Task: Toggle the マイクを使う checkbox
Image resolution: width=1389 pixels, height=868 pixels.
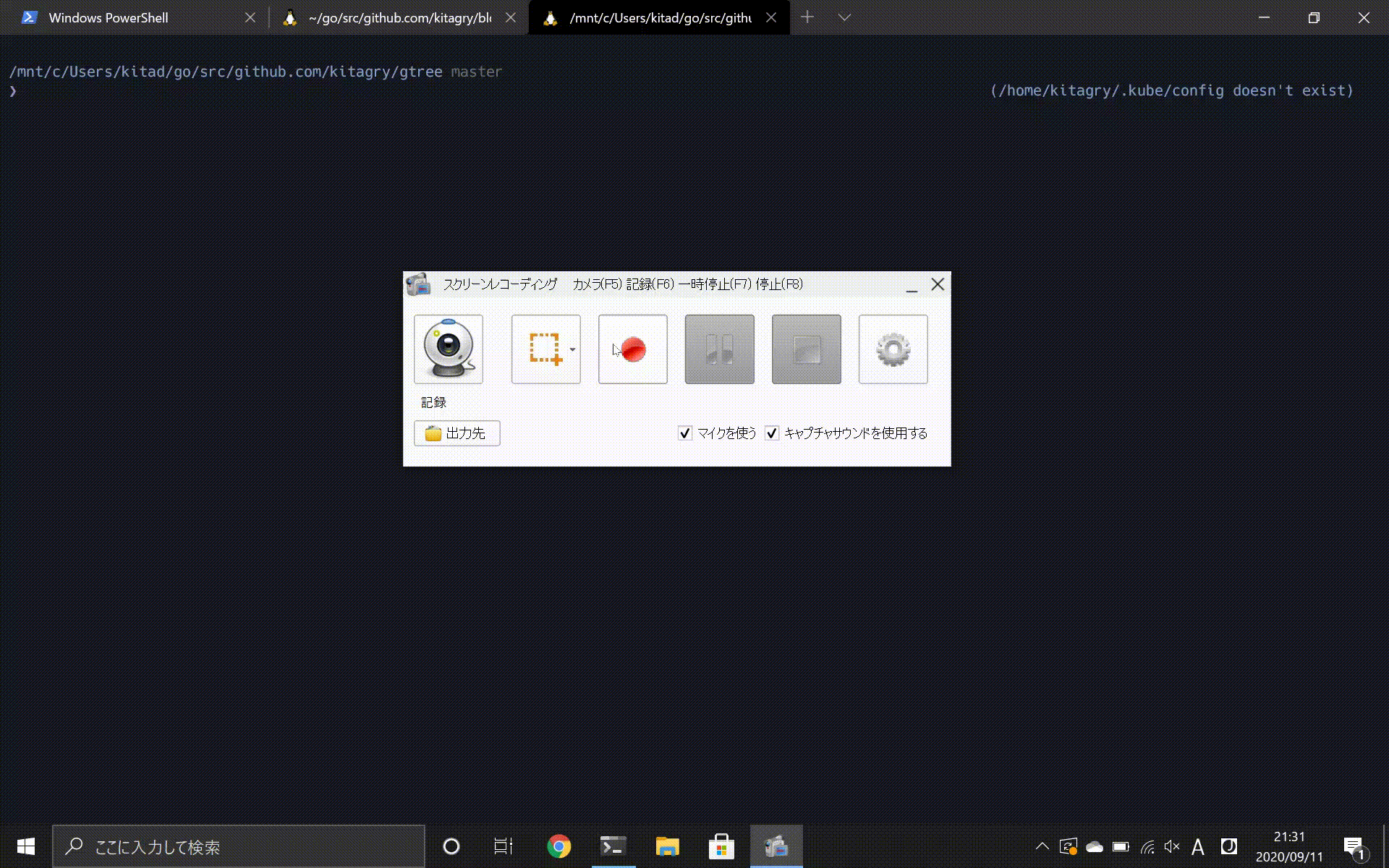Action: pyautogui.click(x=684, y=433)
